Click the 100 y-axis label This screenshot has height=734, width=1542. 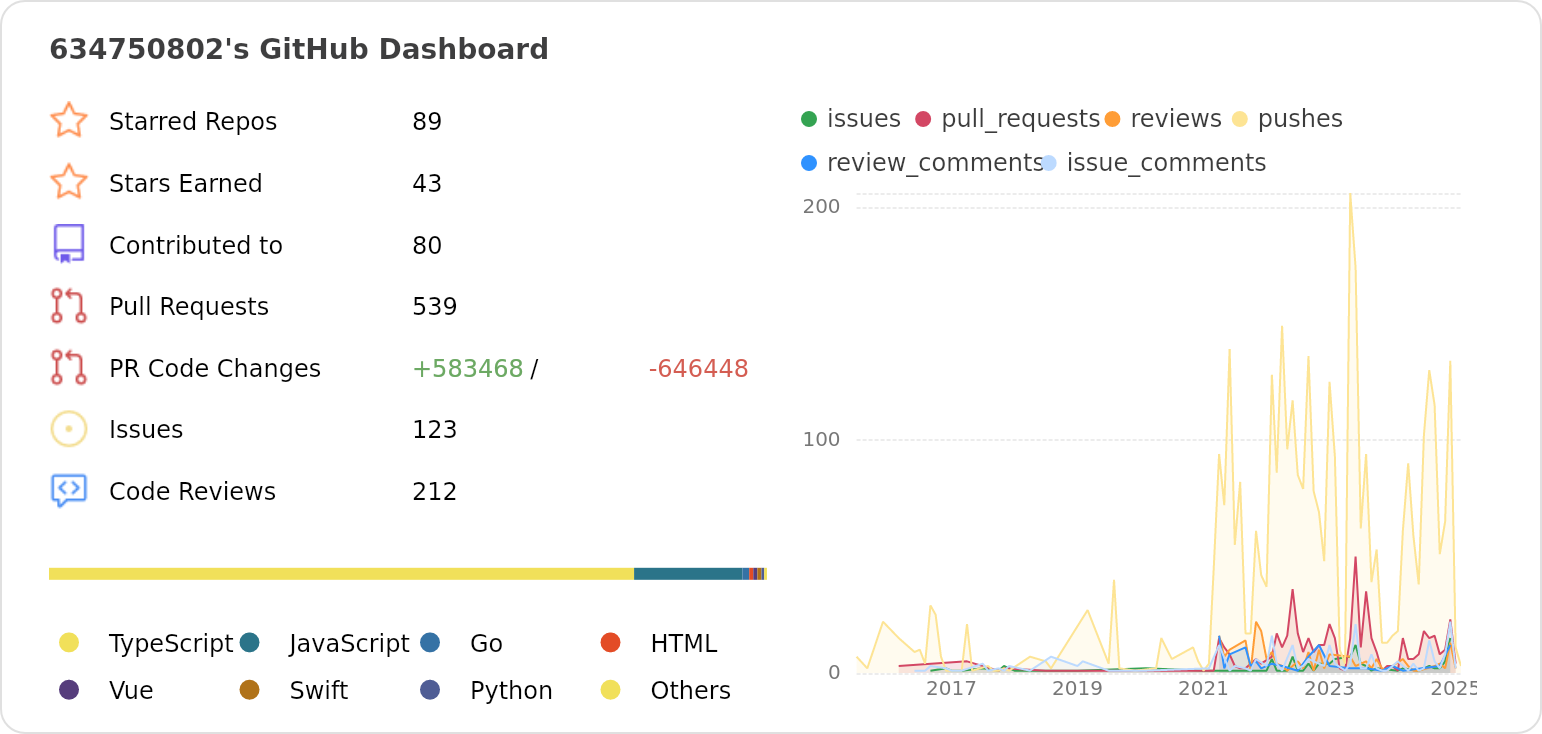[821, 440]
